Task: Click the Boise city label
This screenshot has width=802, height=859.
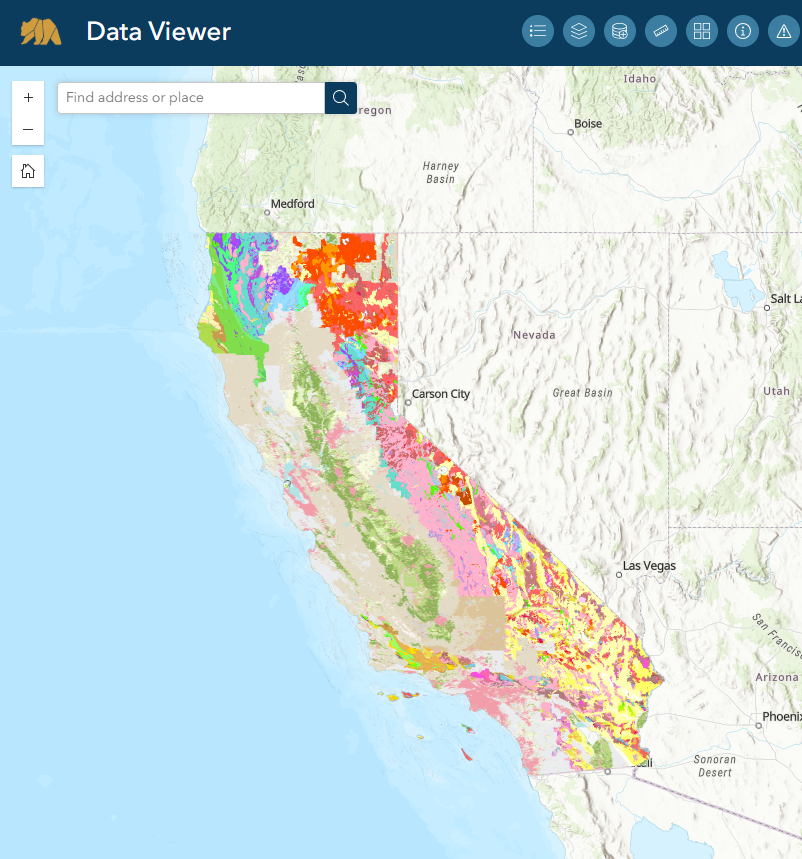Action: (x=588, y=124)
